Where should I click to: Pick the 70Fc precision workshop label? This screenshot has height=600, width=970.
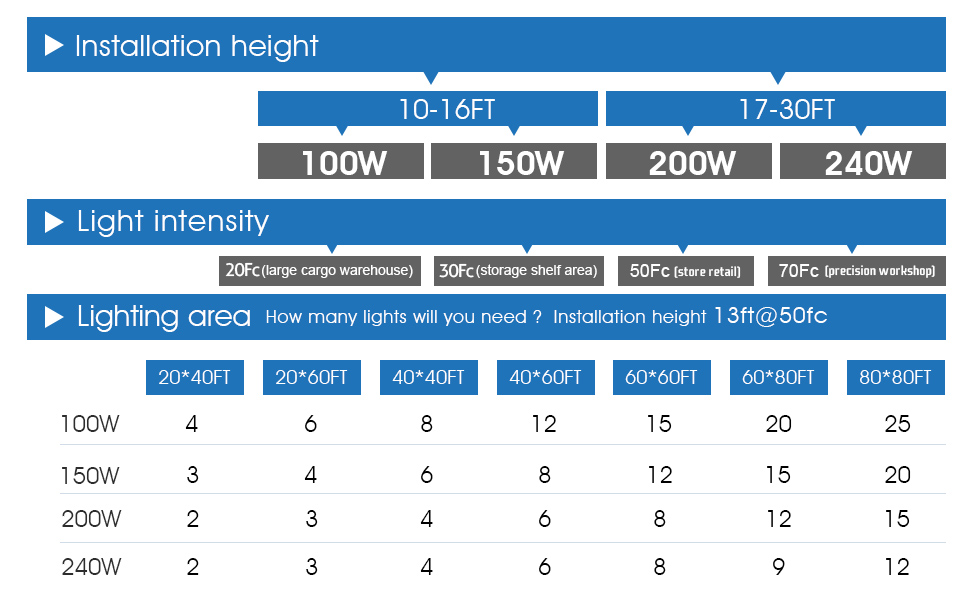click(857, 271)
